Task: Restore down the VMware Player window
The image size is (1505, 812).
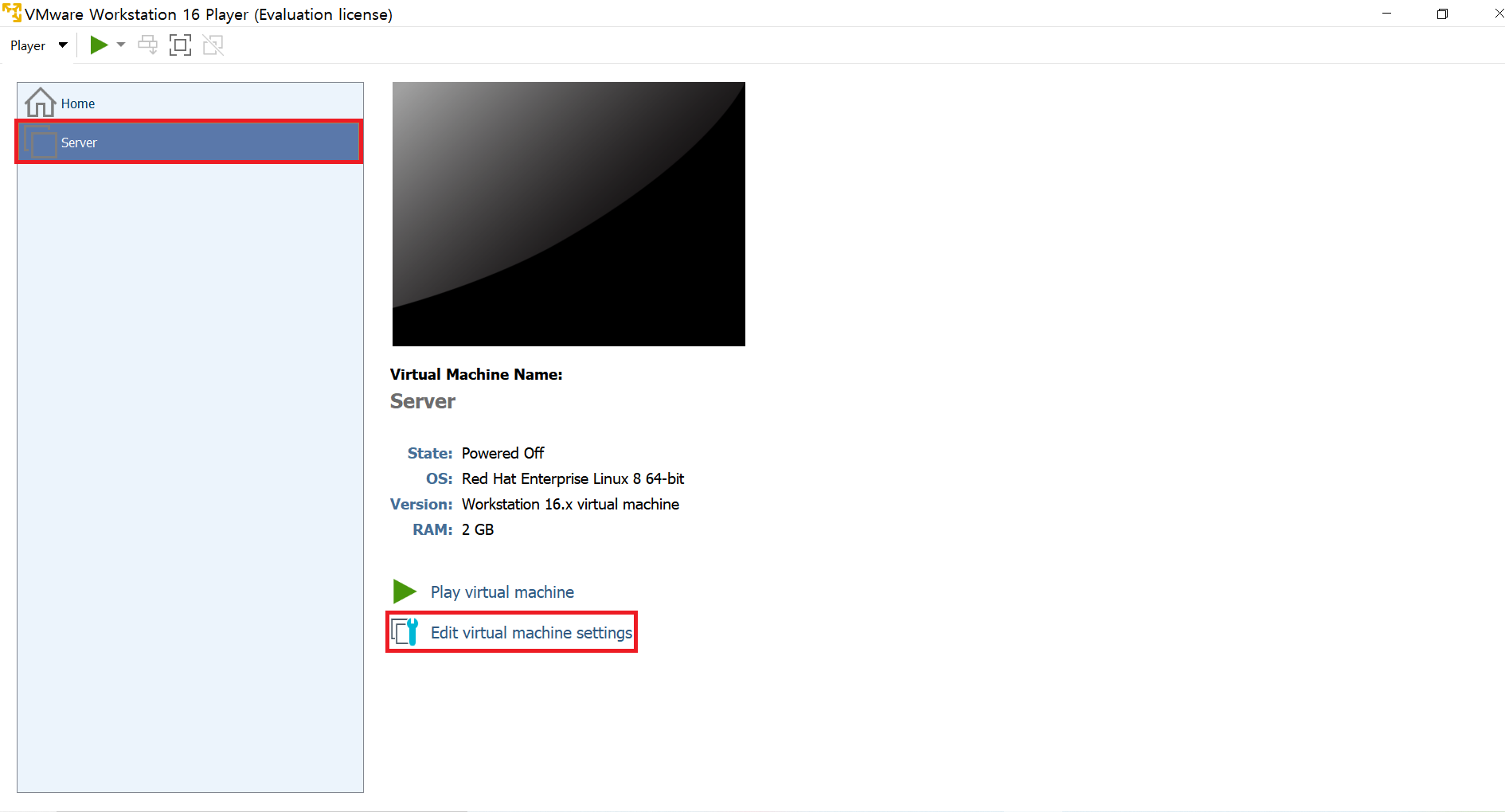Action: (x=1442, y=14)
